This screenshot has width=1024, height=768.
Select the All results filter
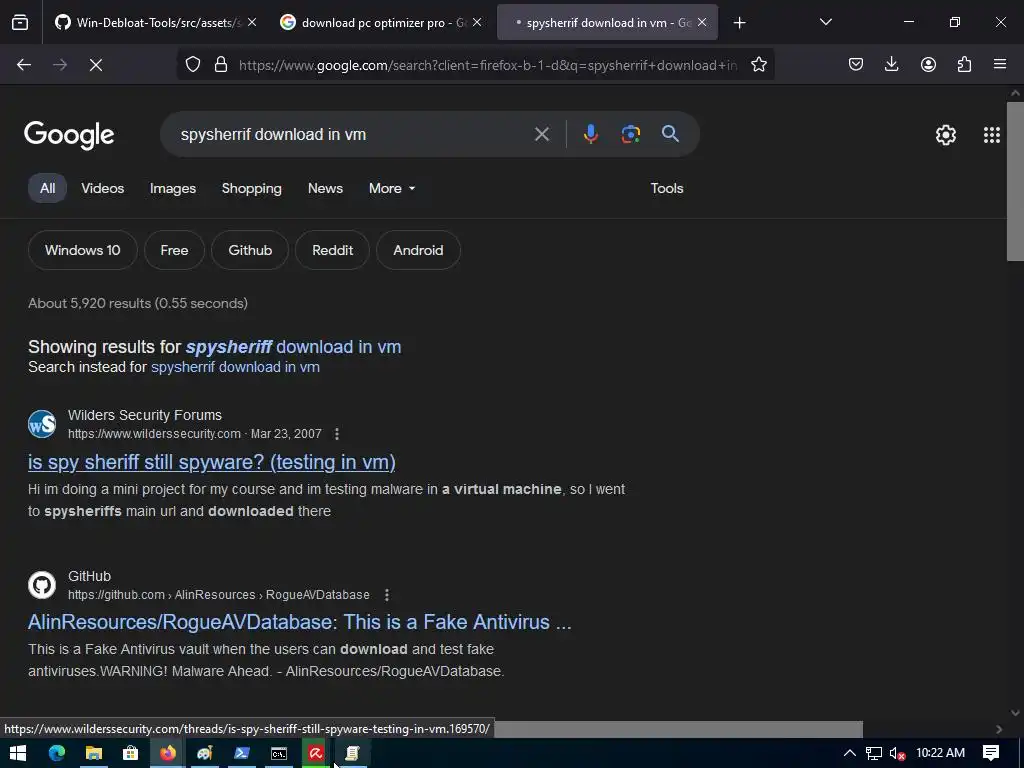pyautogui.click(x=47, y=188)
